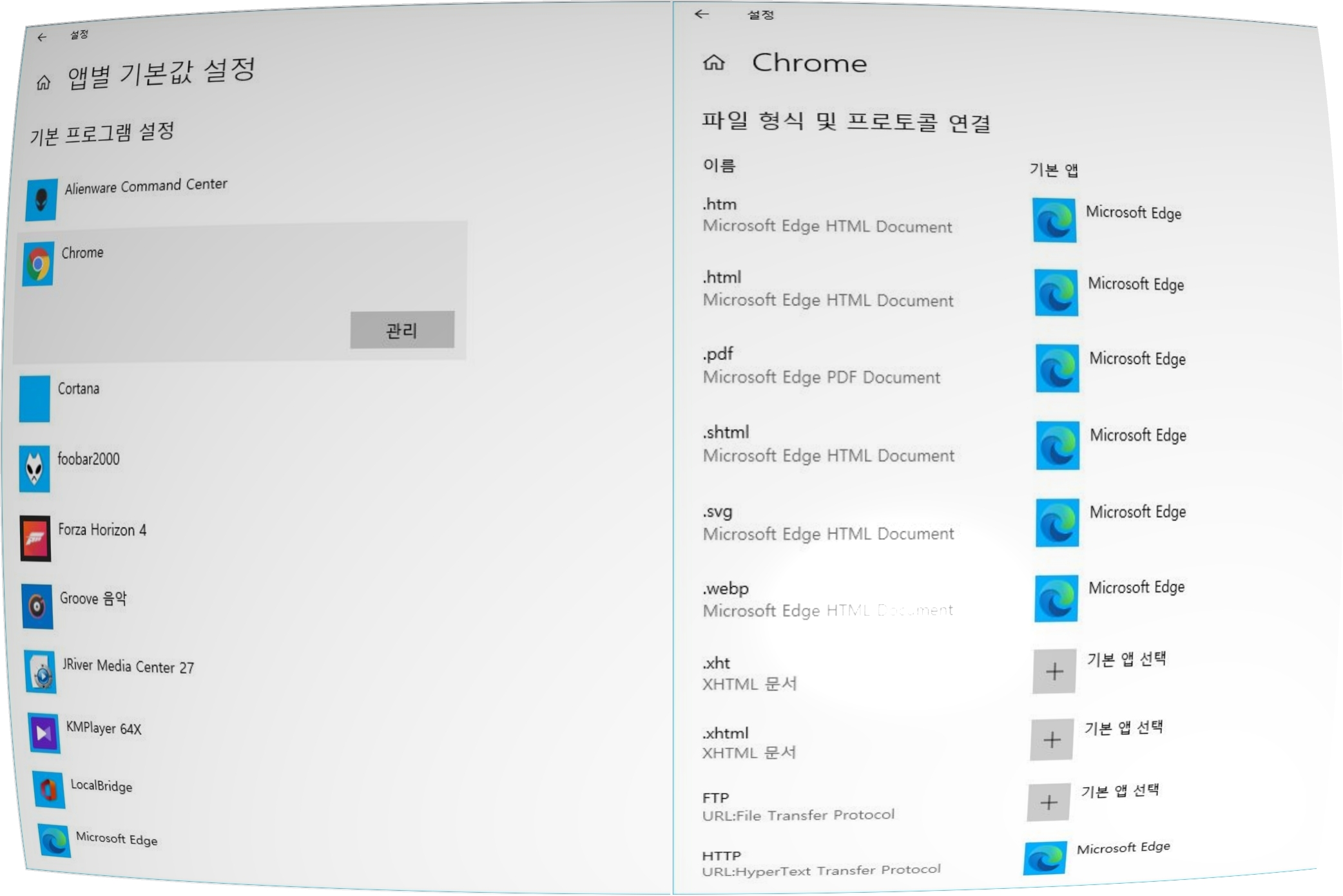Change default app for .webp

[1056, 599]
